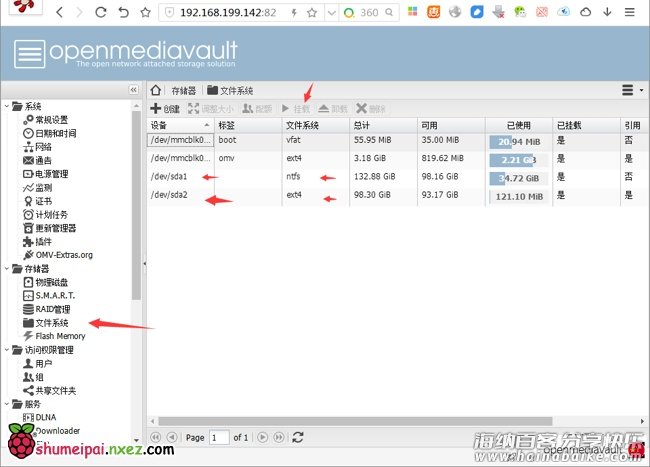Image resolution: width=650 pixels, height=467 pixels.
Task: Open the 证书 certificates item
Action: pos(37,201)
